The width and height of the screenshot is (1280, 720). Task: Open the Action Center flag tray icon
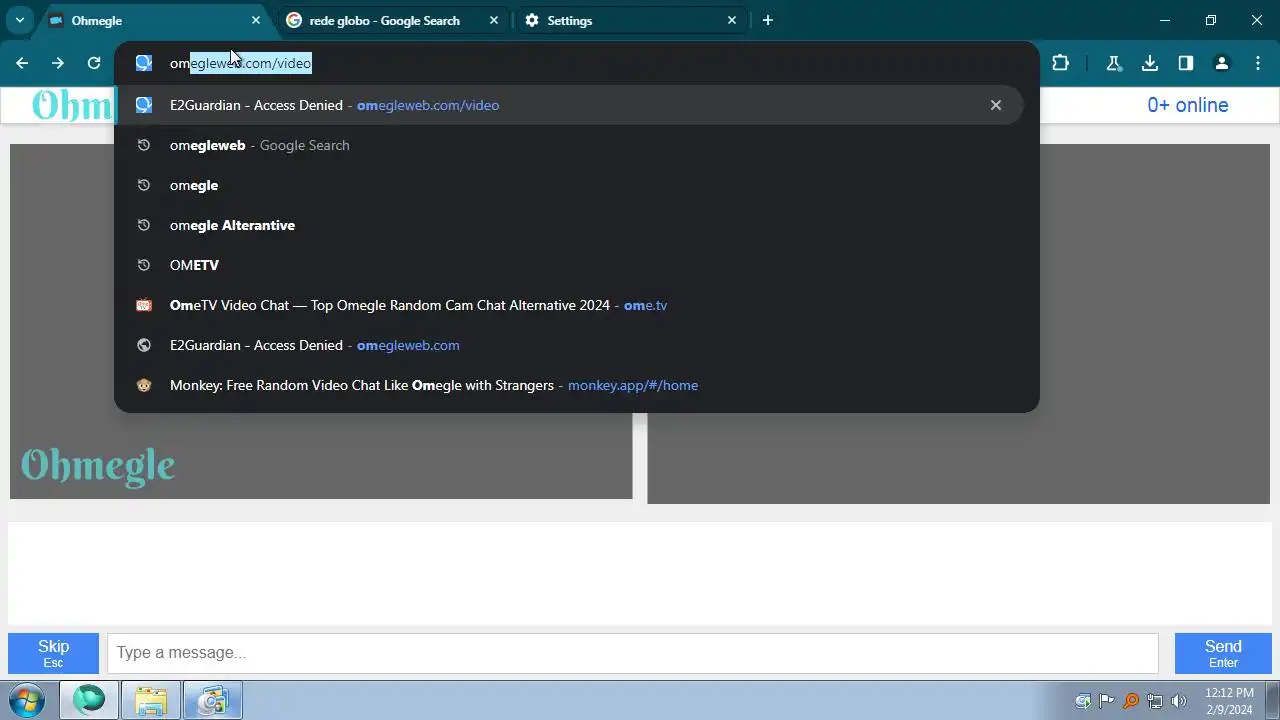click(x=1107, y=701)
